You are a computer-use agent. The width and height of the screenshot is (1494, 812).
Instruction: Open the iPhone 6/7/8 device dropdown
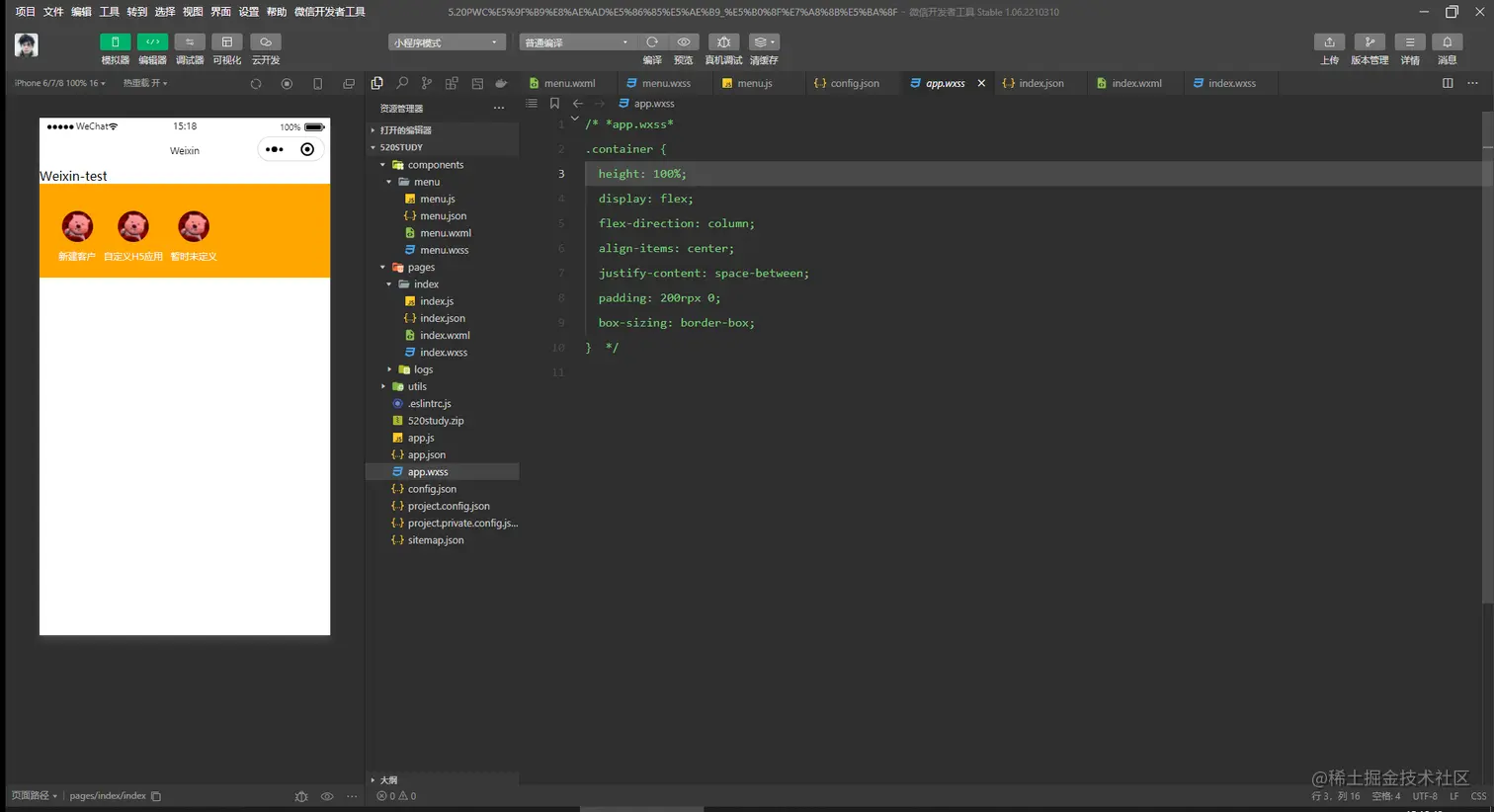(x=59, y=83)
